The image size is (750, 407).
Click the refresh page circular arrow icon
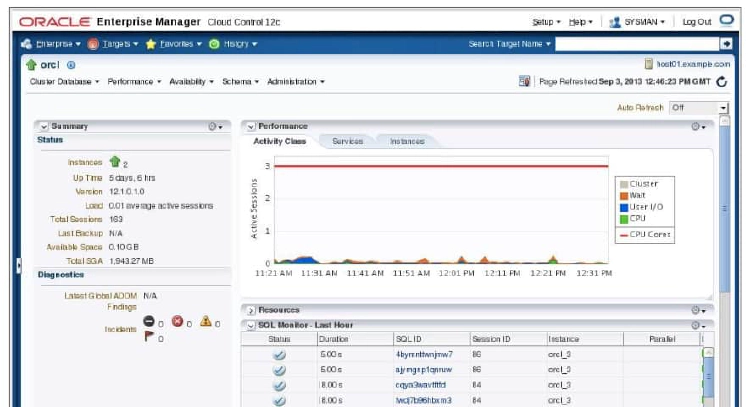[722, 82]
